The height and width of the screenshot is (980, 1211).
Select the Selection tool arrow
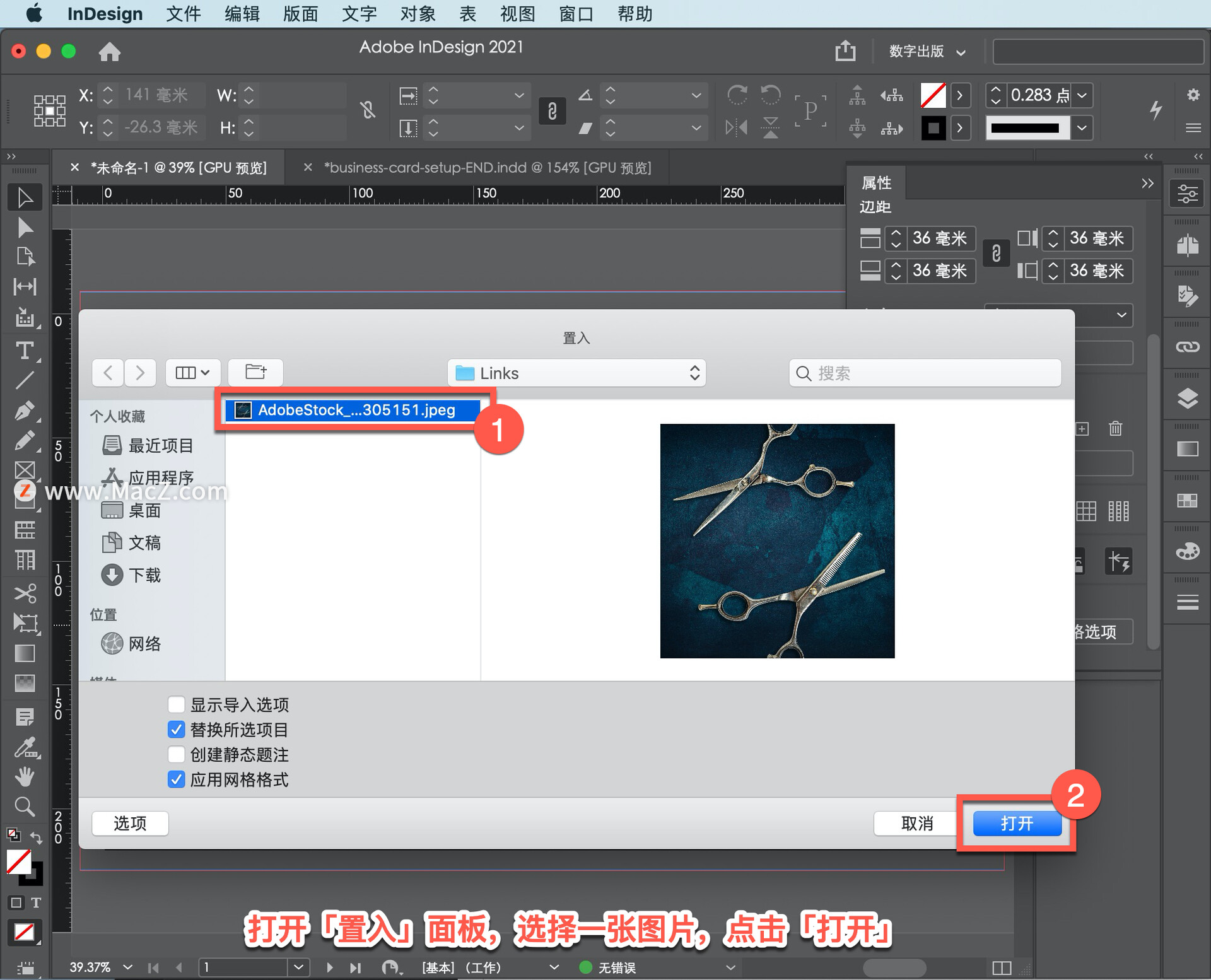coord(25,197)
